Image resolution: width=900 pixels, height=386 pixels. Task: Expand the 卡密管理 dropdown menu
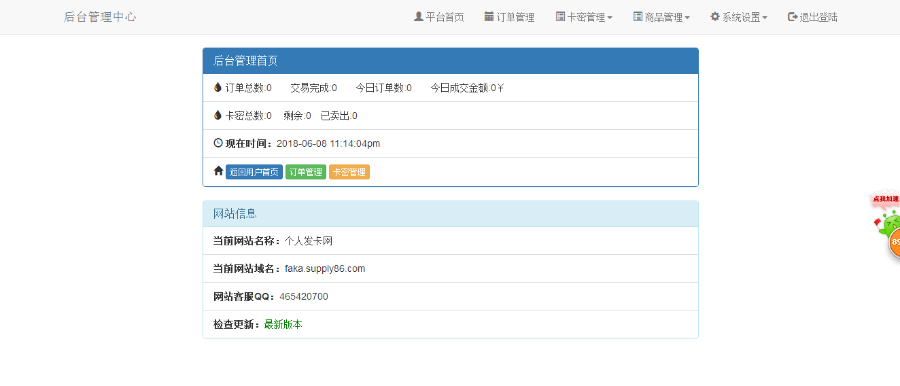pos(584,17)
